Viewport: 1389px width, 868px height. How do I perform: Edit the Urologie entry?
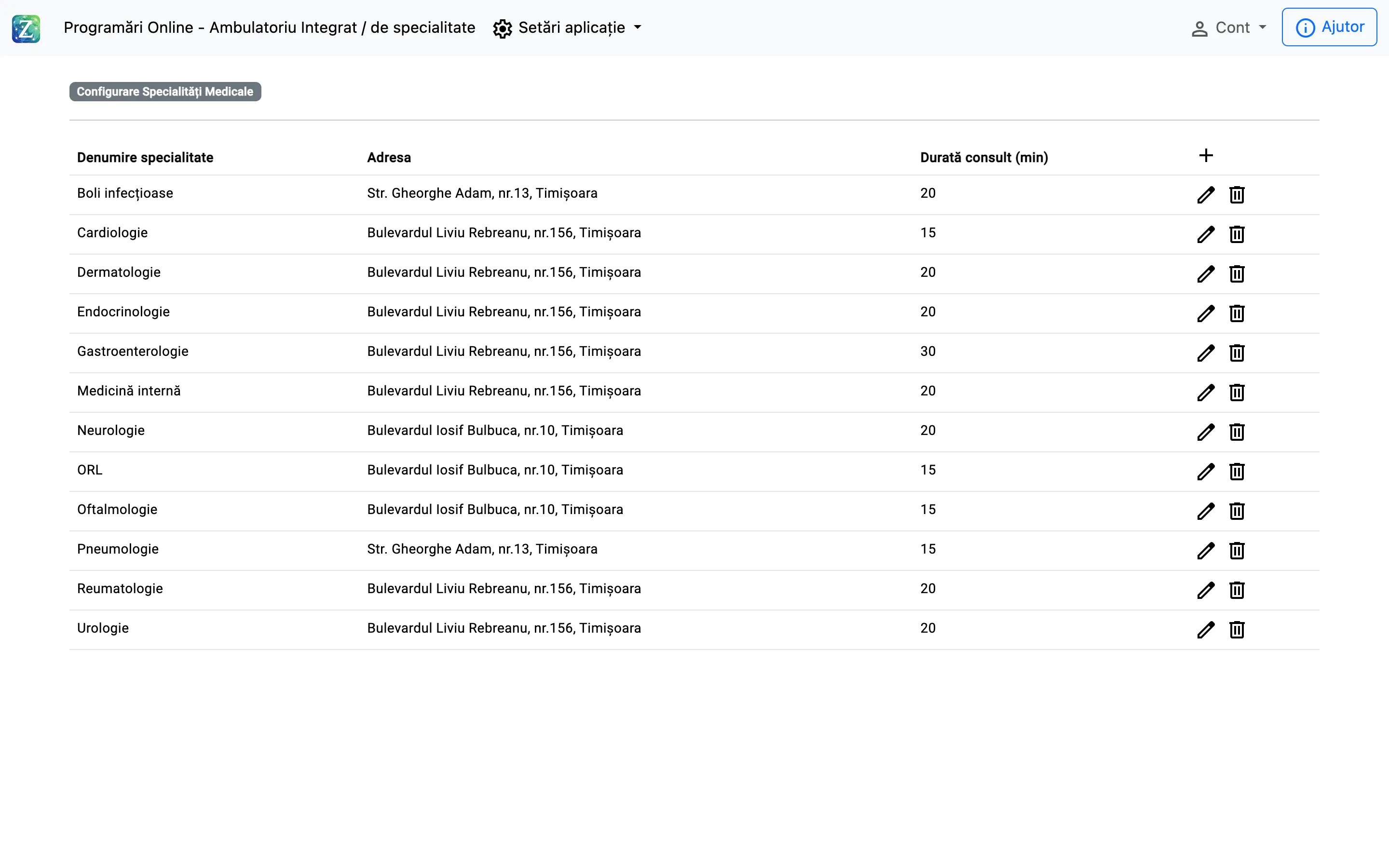(x=1206, y=630)
